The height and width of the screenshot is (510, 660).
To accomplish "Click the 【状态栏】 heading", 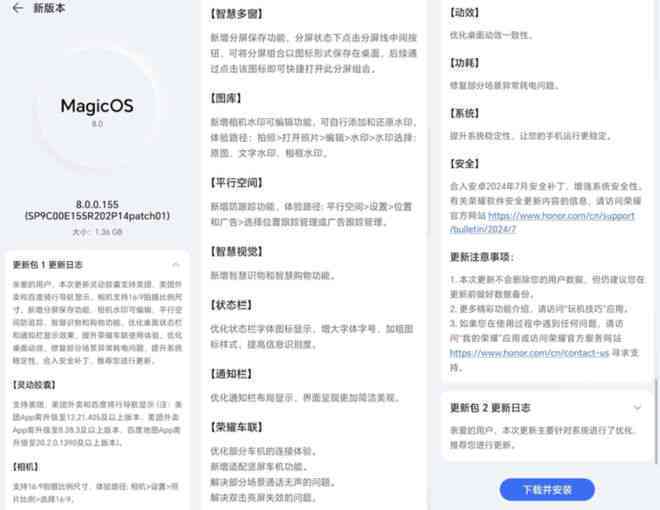I will click(231, 305).
